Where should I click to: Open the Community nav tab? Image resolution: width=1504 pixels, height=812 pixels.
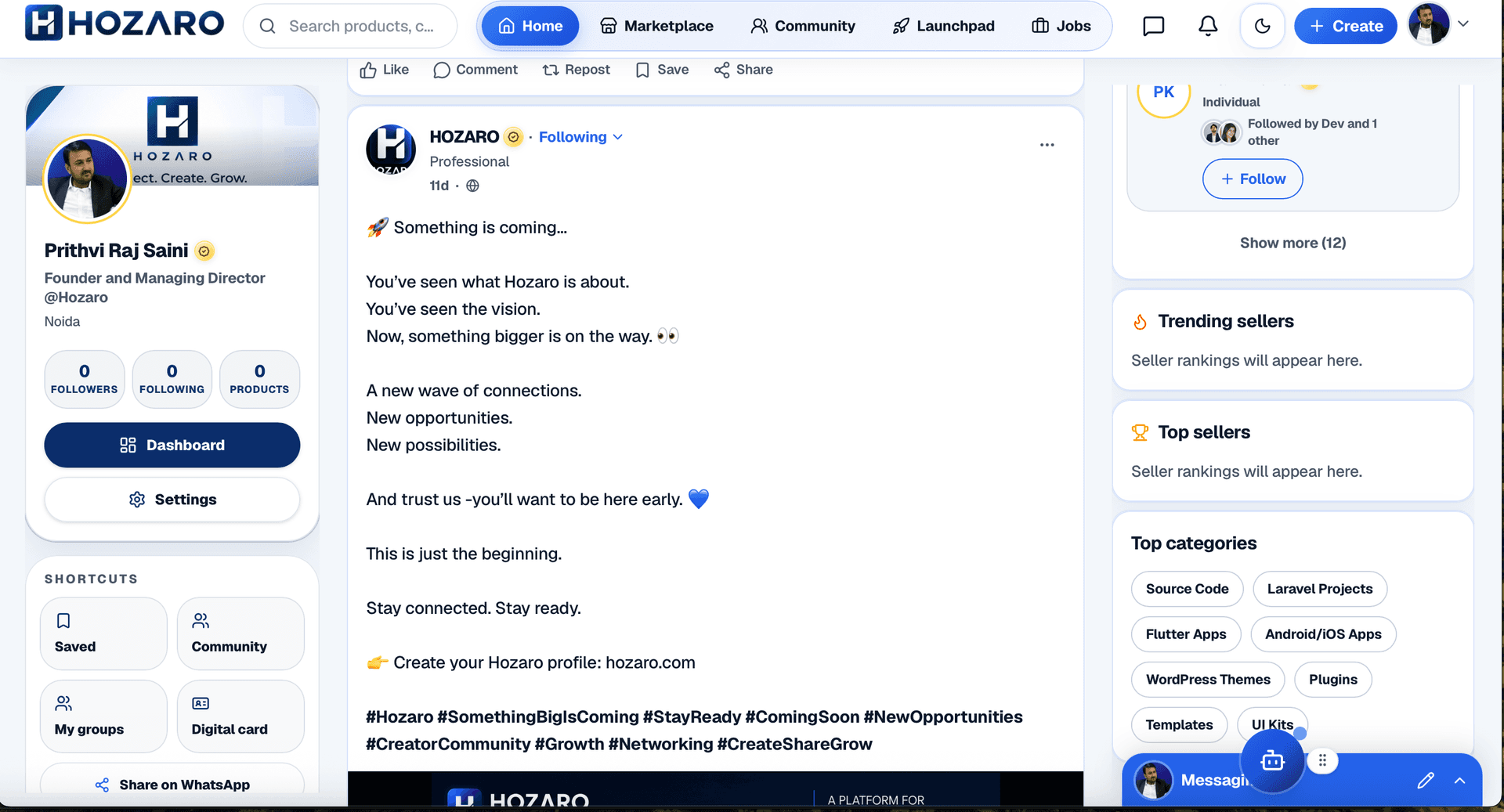pos(803,26)
